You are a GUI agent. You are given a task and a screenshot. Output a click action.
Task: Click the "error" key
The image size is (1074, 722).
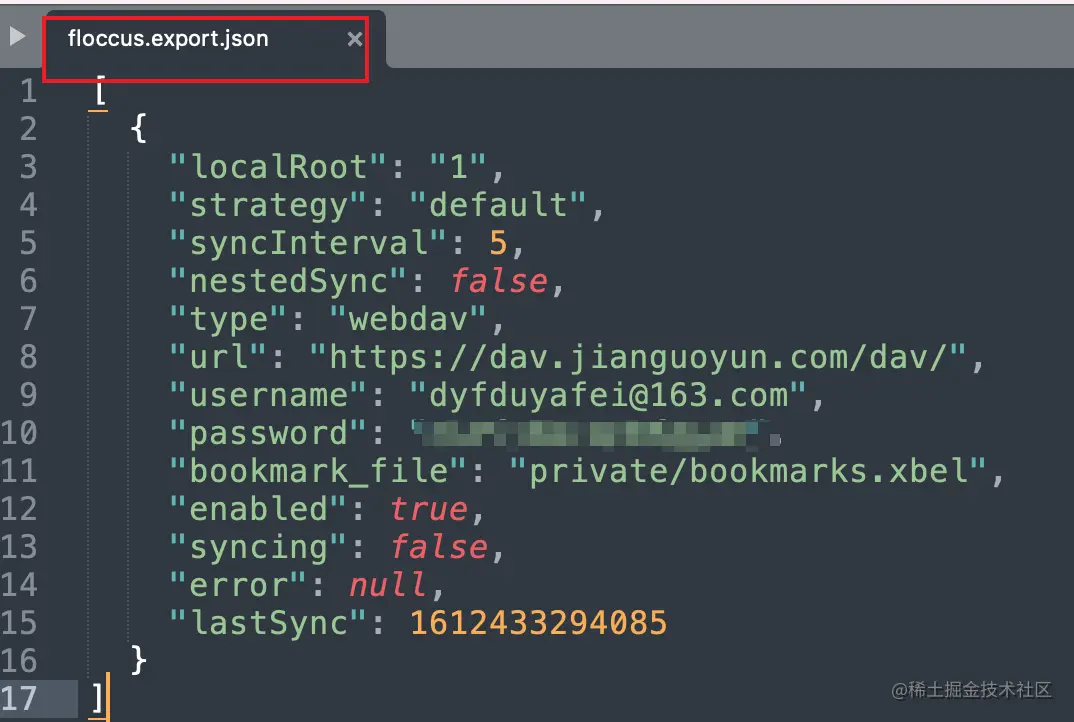238,584
